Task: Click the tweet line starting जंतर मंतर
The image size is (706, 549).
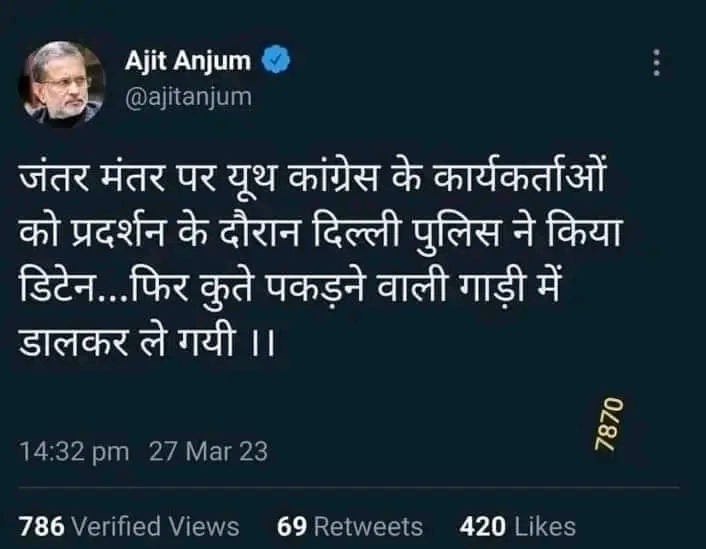Action: click(312, 175)
